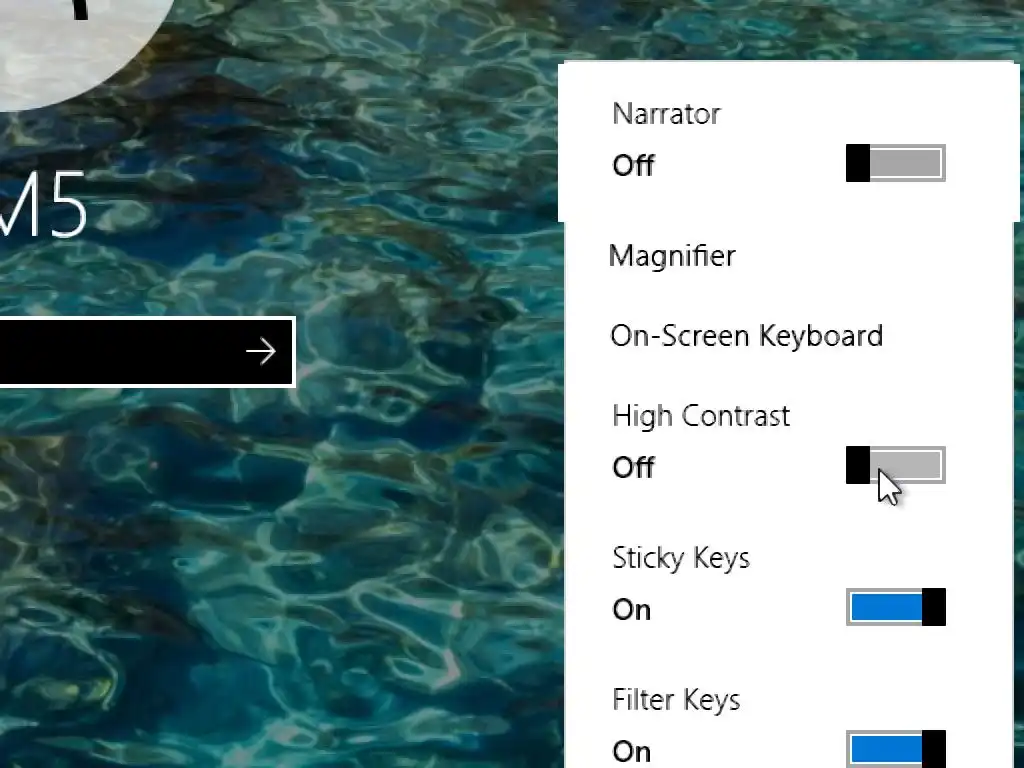1024x768 pixels.
Task: Click the password submit arrow
Action: (x=261, y=351)
